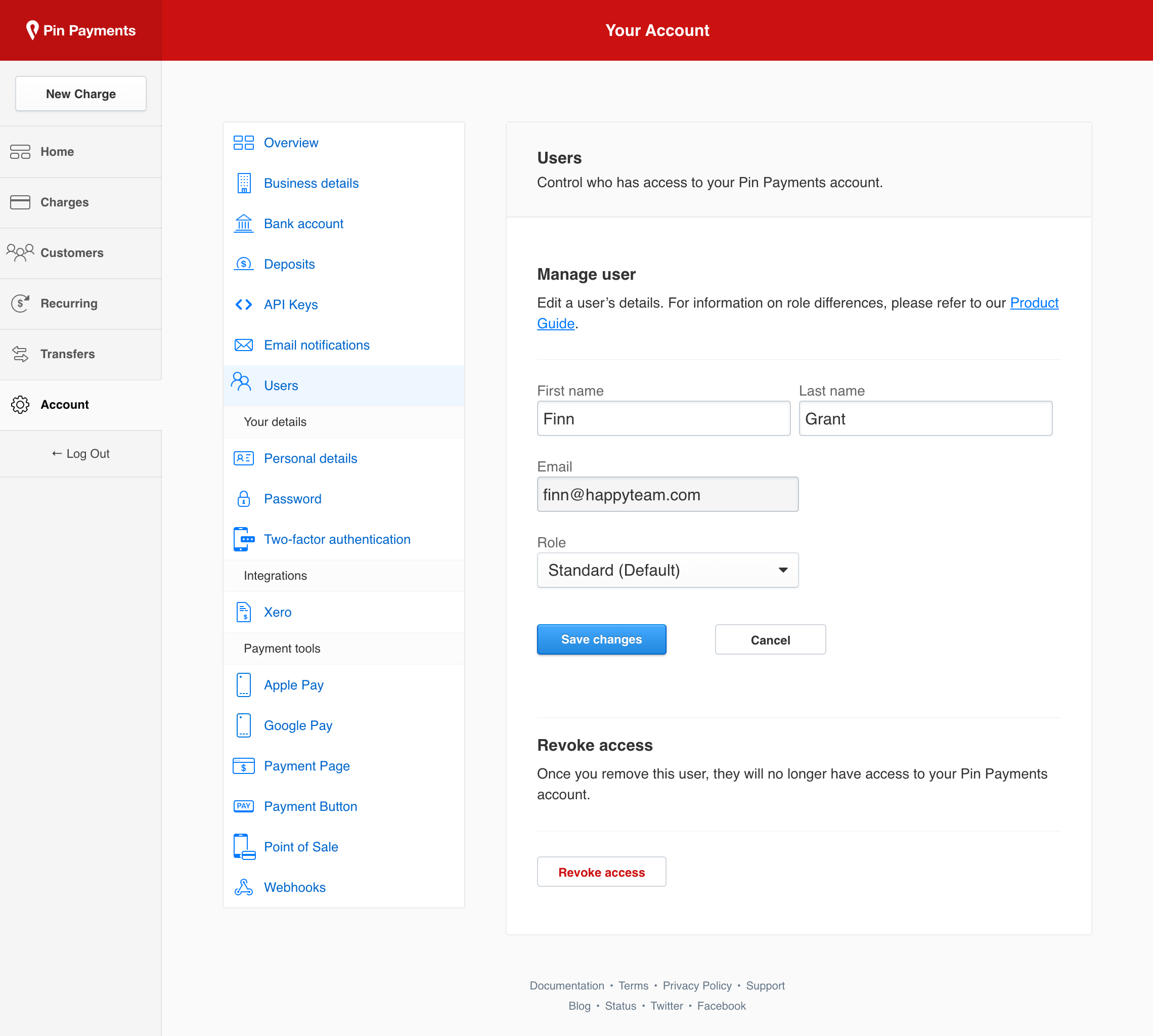Screen dimensions: 1153x1036
Task: Click the Webhooks icon
Action: [244, 886]
